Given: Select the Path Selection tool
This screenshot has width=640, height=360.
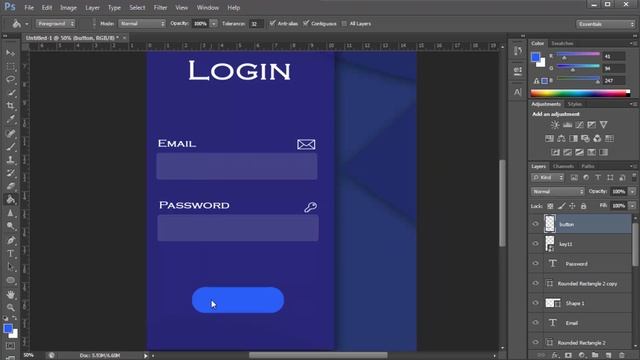Looking at the screenshot, I should (11, 267).
